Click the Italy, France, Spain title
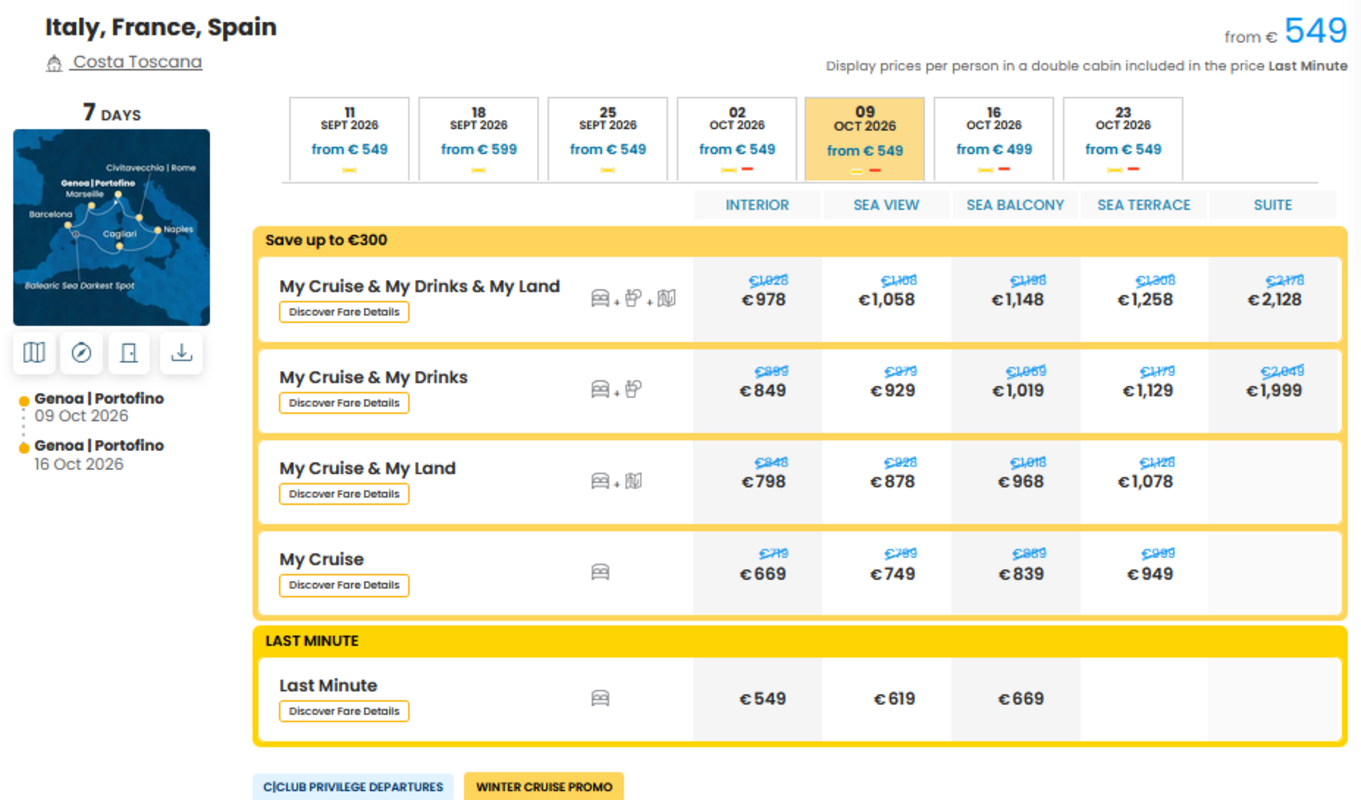This screenshot has width=1361, height=800. pos(161,27)
